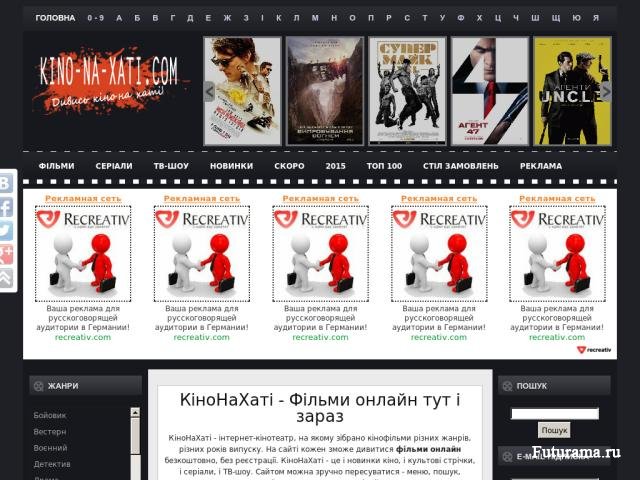Select the Бойовик genre link
This screenshot has width=640, height=480.
50,415
